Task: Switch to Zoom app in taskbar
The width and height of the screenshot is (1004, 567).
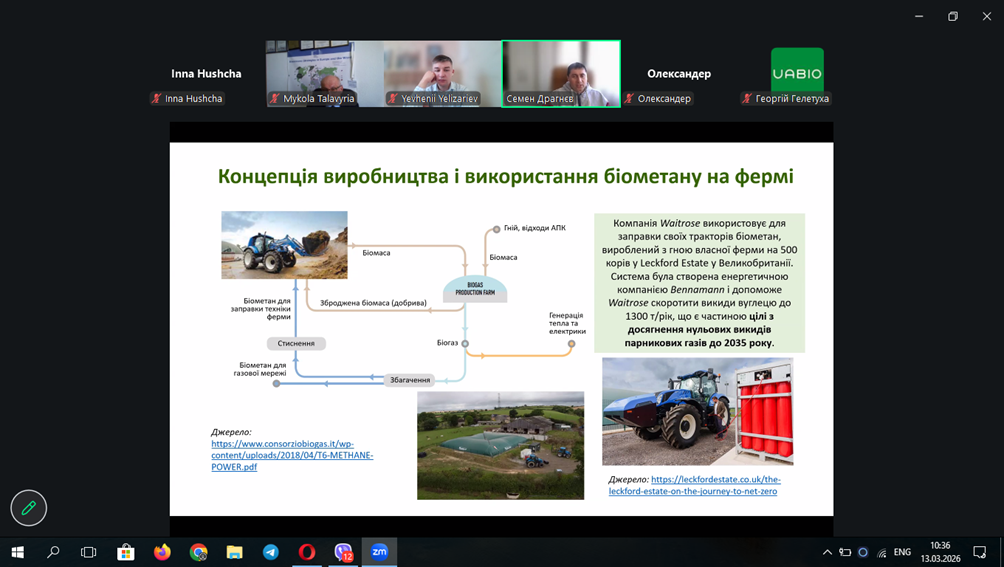Action: (379, 552)
